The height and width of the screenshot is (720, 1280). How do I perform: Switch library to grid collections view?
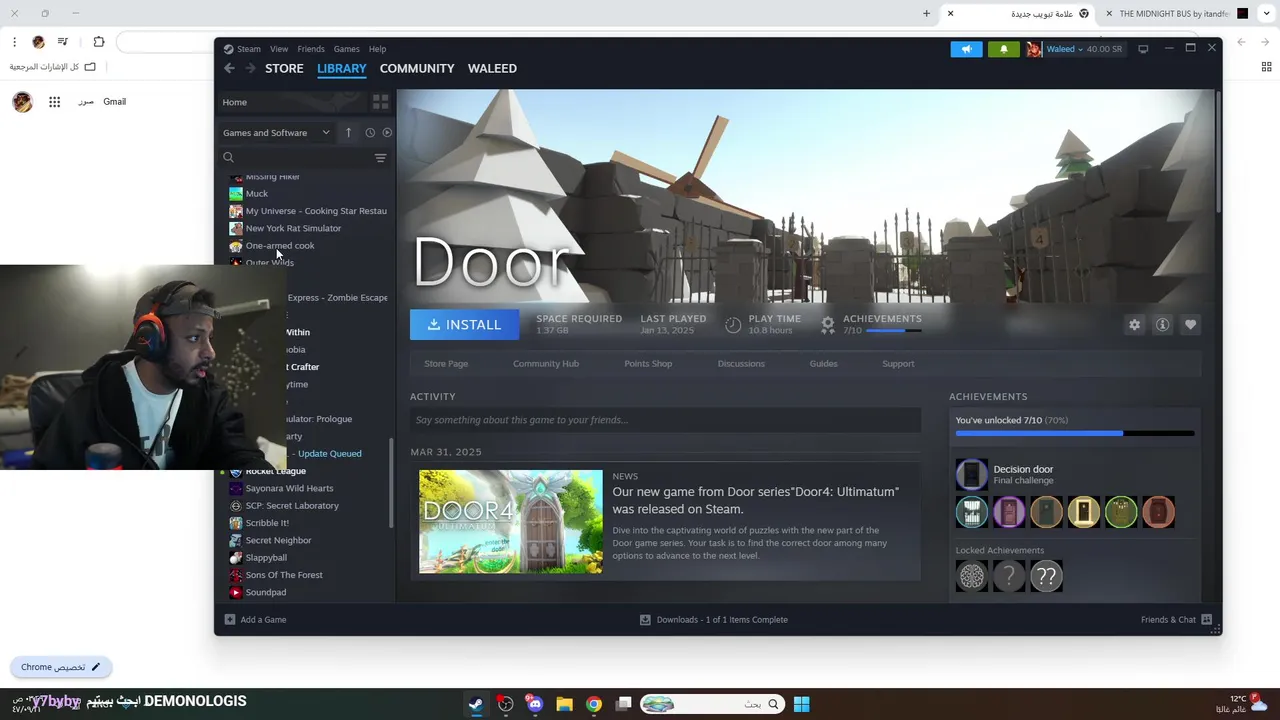coord(380,102)
